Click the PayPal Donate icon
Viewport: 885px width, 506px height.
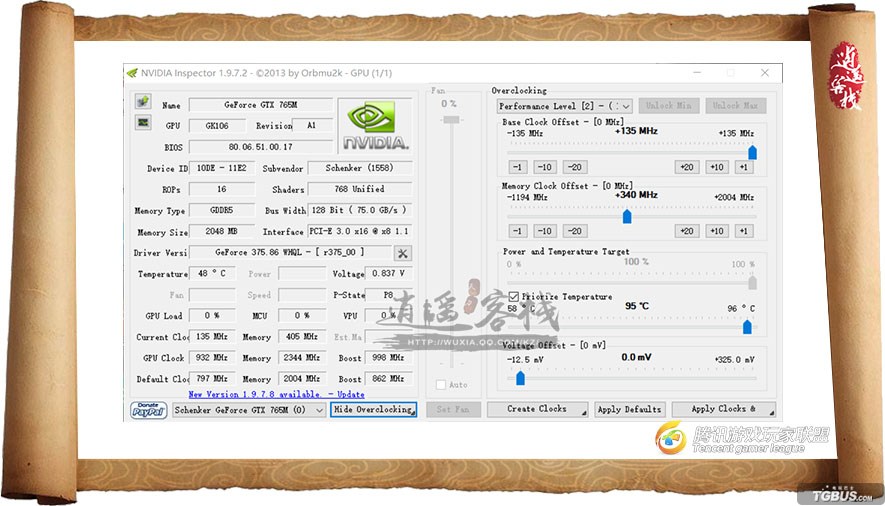148,409
